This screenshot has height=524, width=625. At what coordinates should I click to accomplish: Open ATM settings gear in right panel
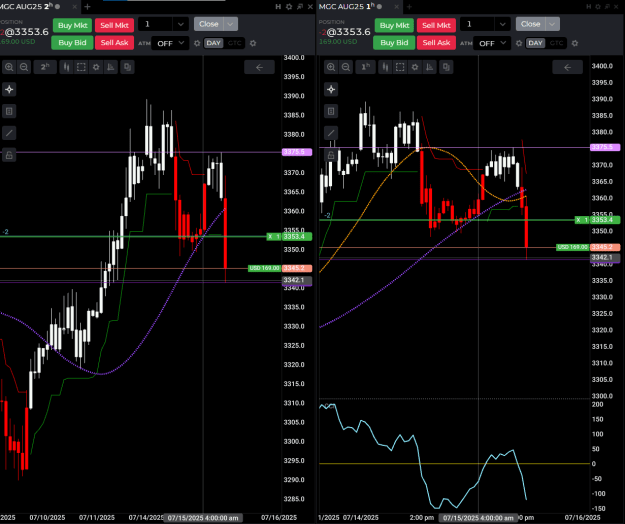click(519, 43)
